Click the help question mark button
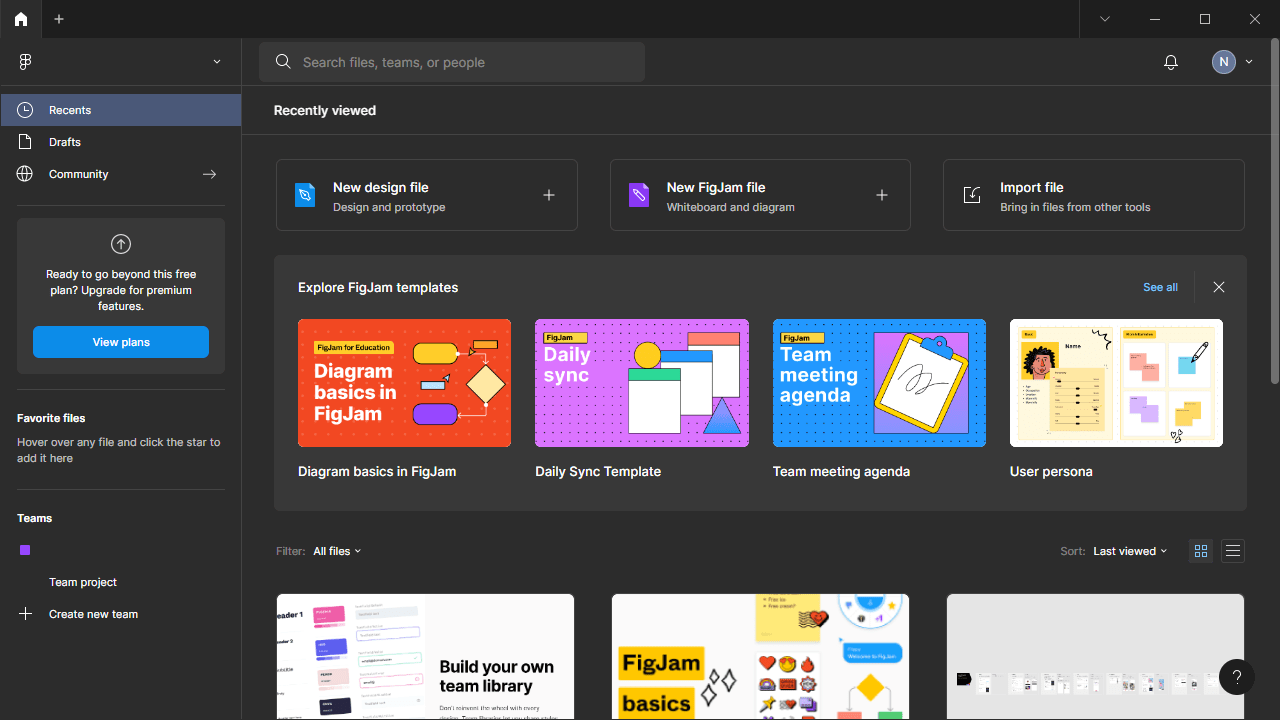Image resolution: width=1280 pixels, height=720 pixels. click(x=1237, y=677)
